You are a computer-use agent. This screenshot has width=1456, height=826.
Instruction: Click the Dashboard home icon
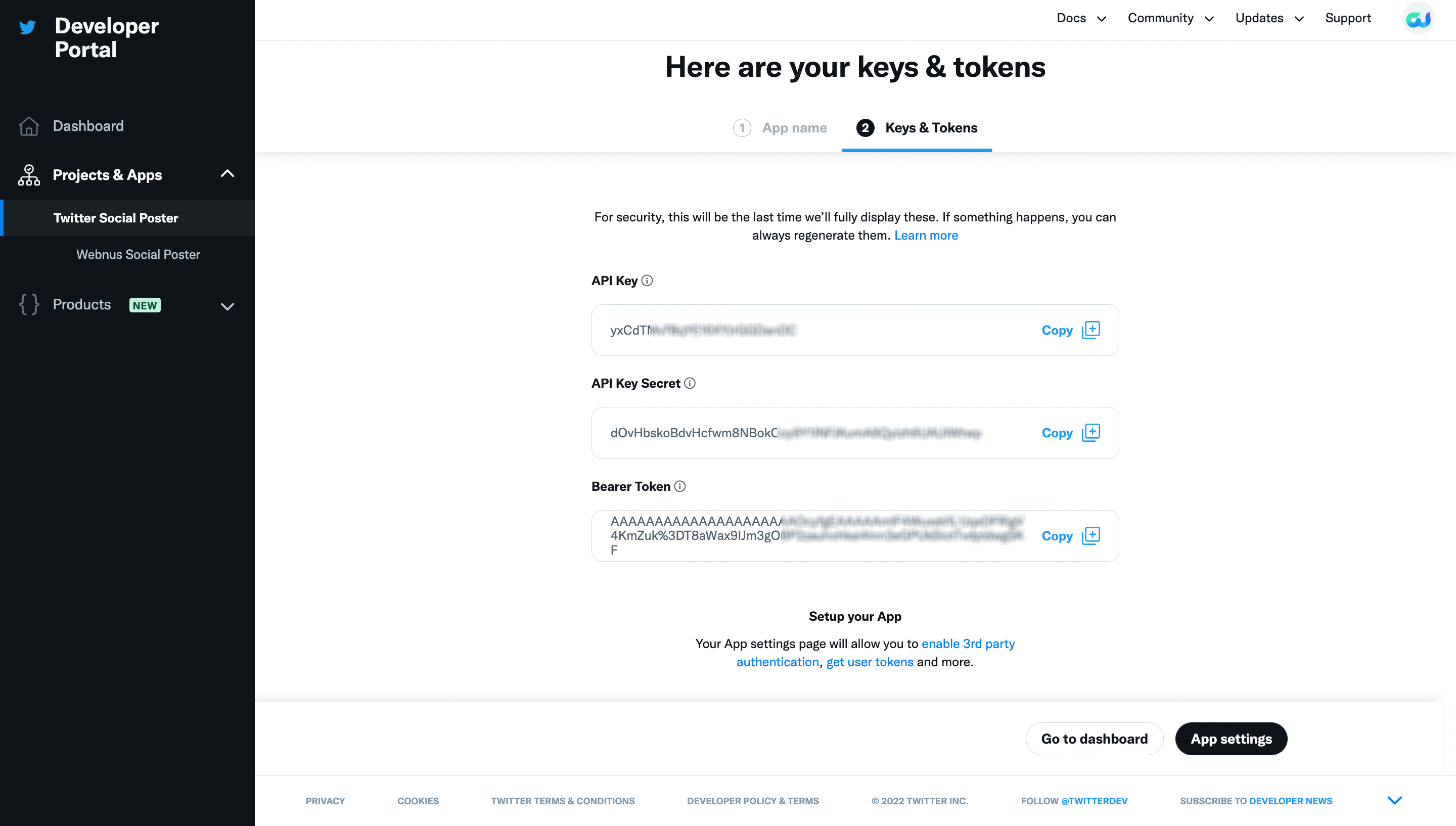click(29, 126)
